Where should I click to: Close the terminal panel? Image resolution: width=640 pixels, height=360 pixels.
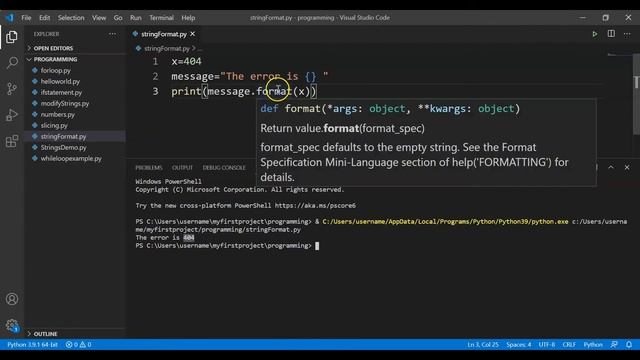point(627,167)
